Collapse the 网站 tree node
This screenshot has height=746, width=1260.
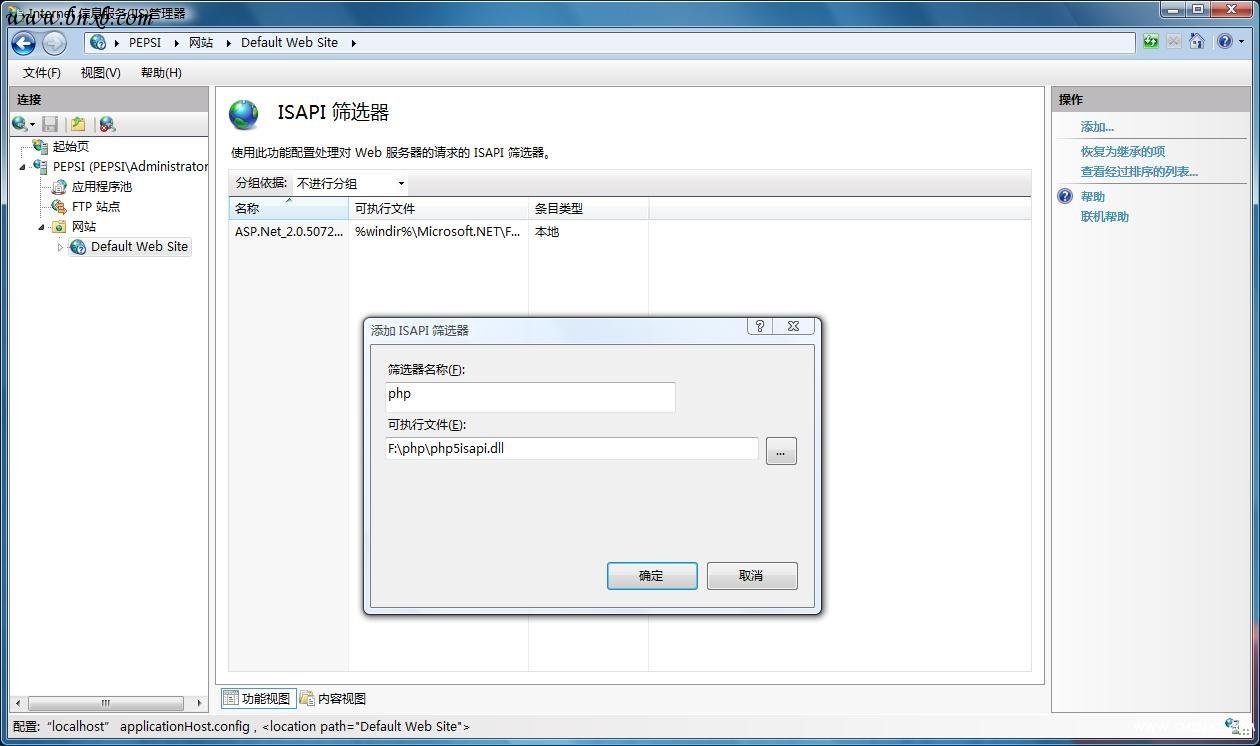40,227
